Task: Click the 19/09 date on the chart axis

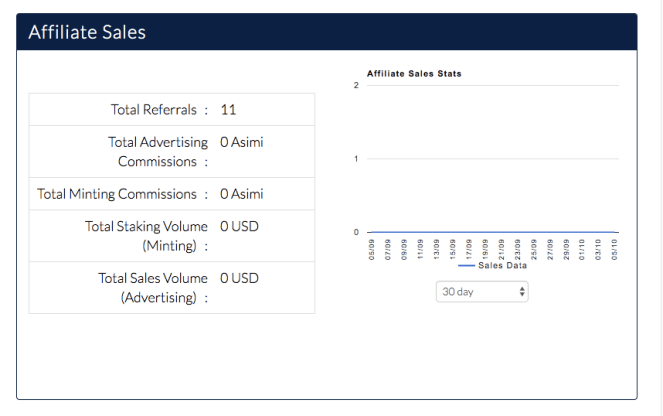Action: pyautogui.click(x=485, y=248)
